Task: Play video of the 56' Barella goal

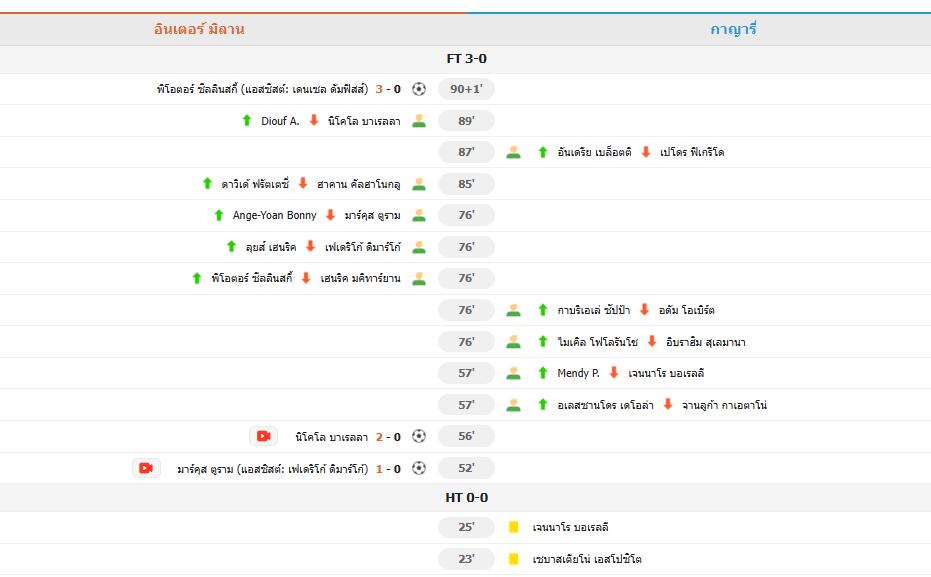Action: [263, 436]
